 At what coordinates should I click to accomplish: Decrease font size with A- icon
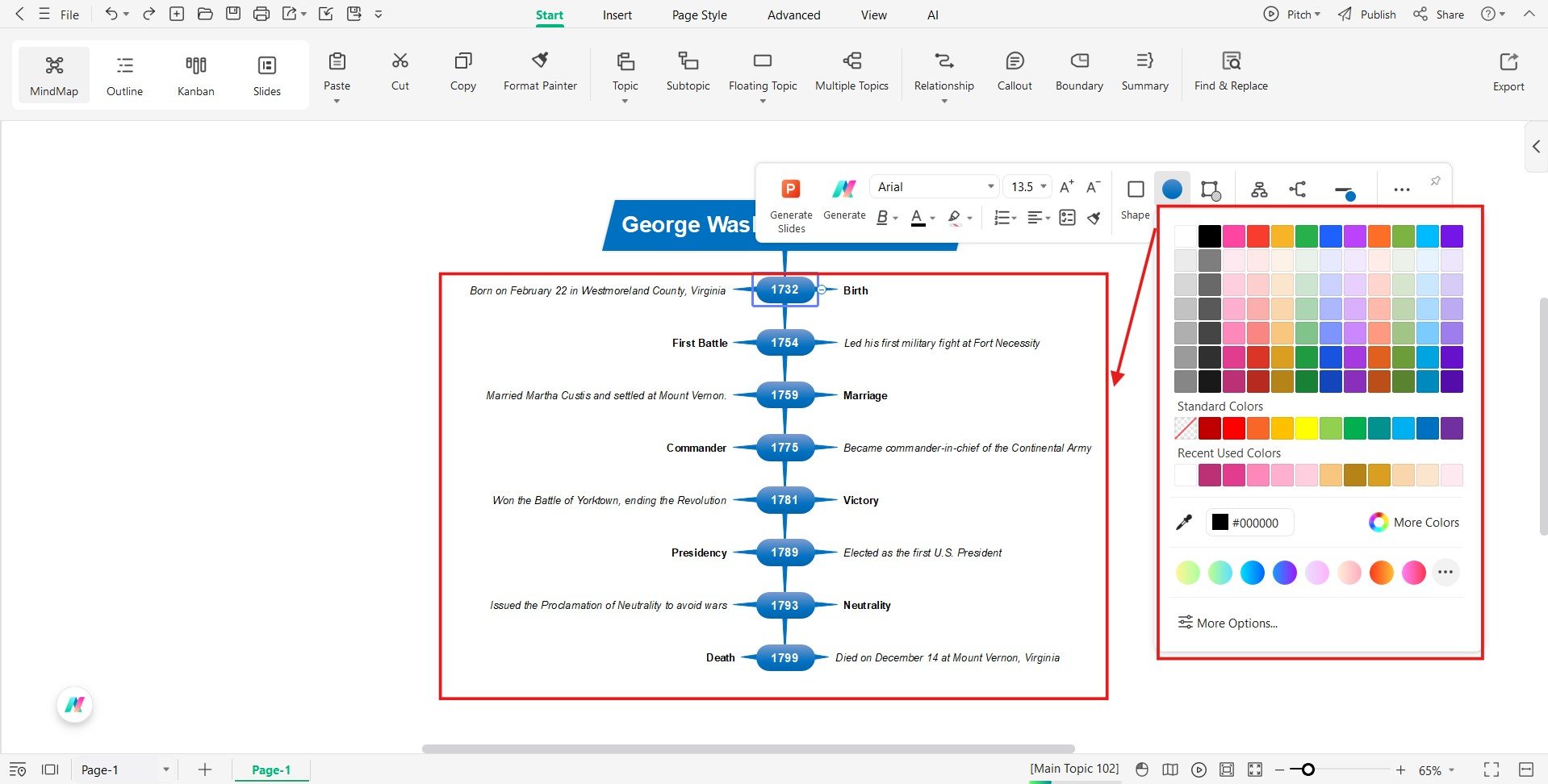(1094, 187)
